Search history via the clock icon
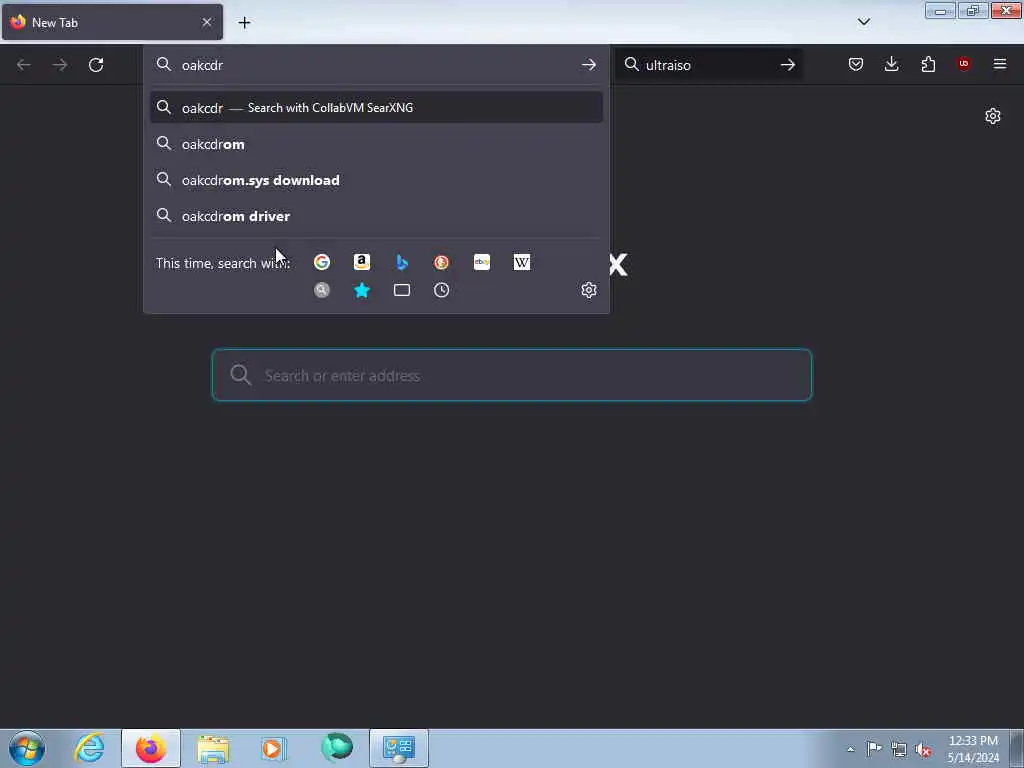The height and width of the screenshot is (768, 1024). point(441,290)
